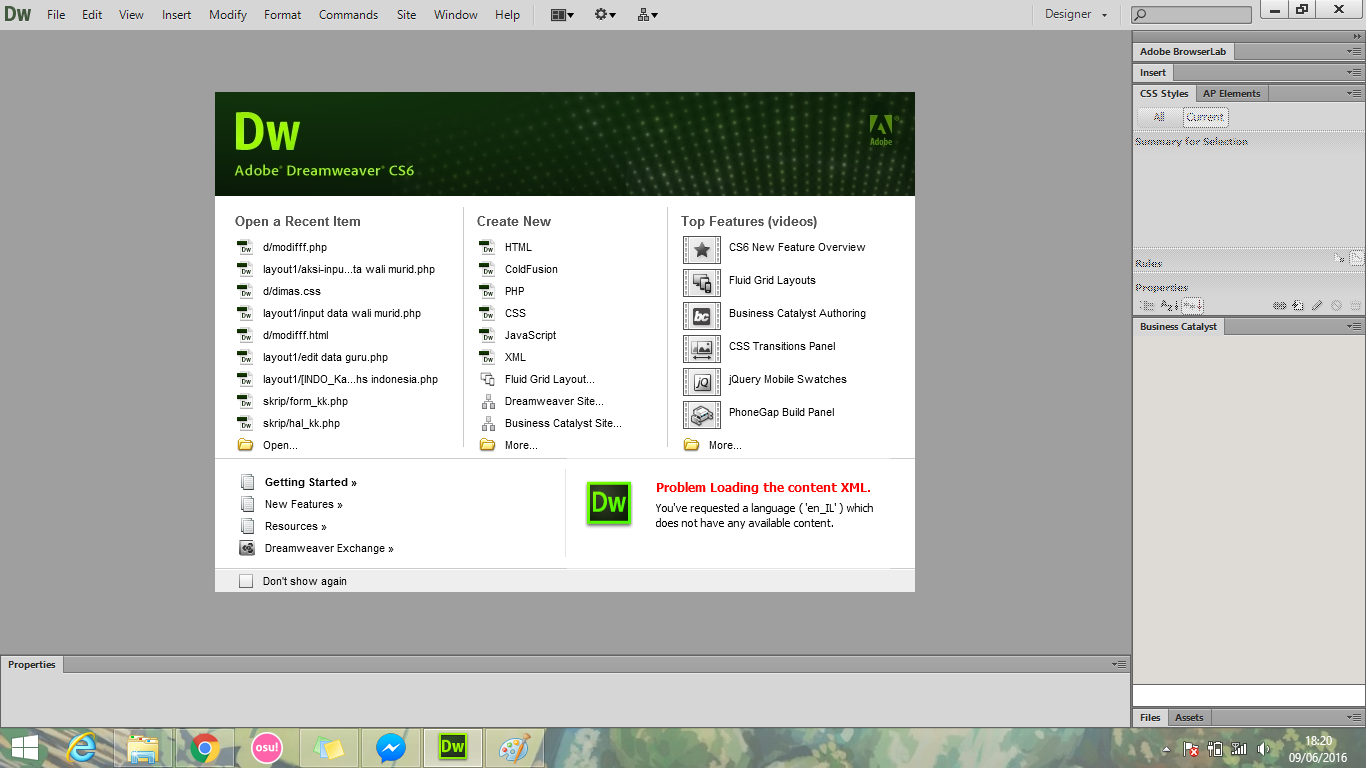The height and width of the screenshot is (768, 1366).
Task: Open the Modify menu
Action: (x=227, y=14)
